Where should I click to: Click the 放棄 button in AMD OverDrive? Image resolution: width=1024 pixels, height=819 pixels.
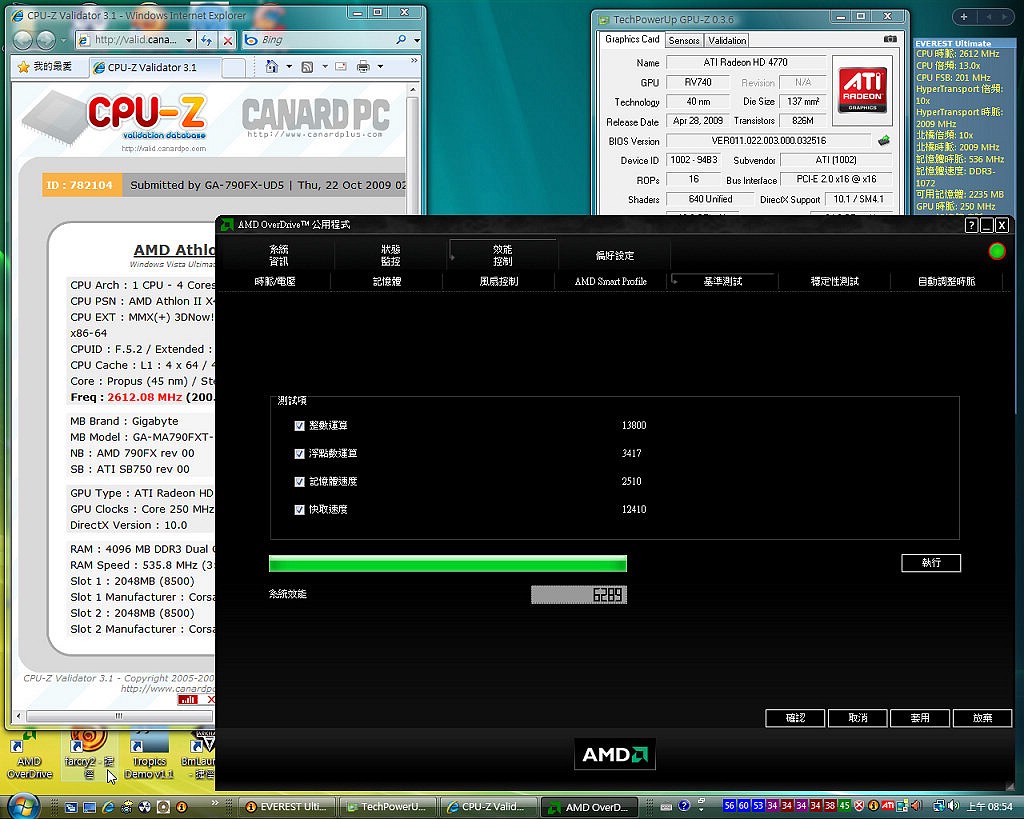tap(983, 718)
